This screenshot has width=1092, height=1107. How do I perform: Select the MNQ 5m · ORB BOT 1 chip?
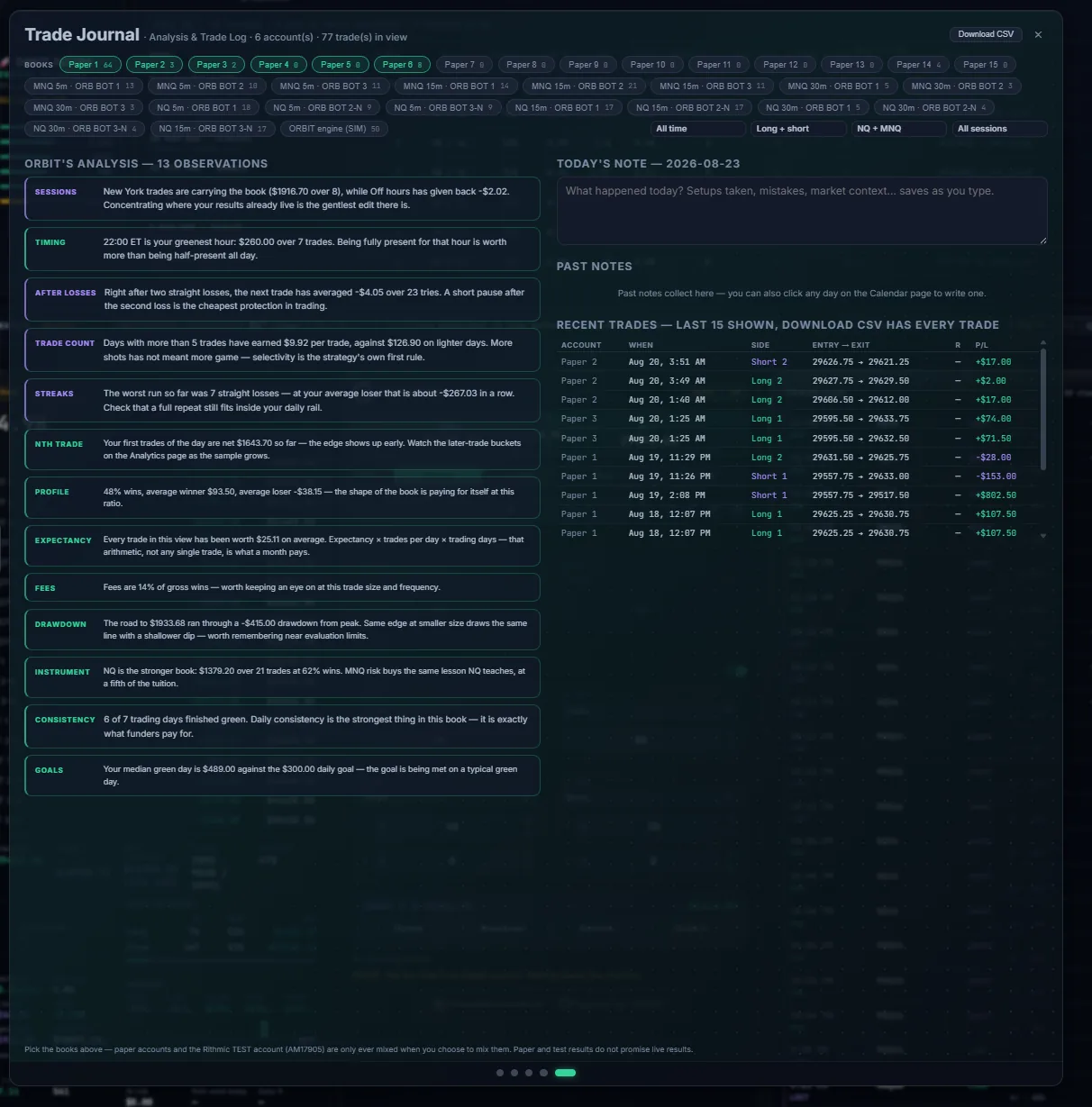tap(83, 86)
